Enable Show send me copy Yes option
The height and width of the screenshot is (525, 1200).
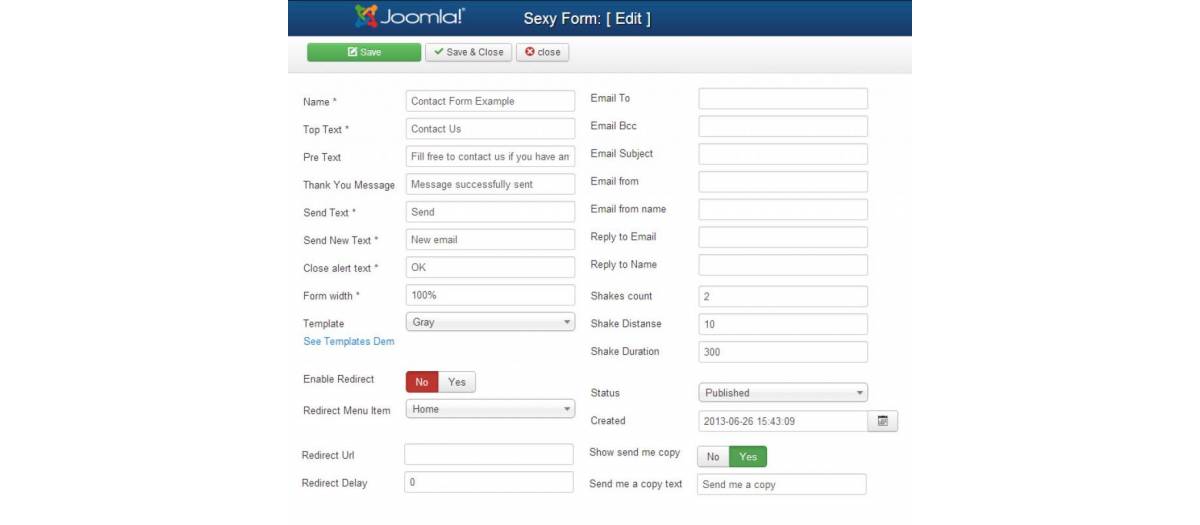(748, 457)
